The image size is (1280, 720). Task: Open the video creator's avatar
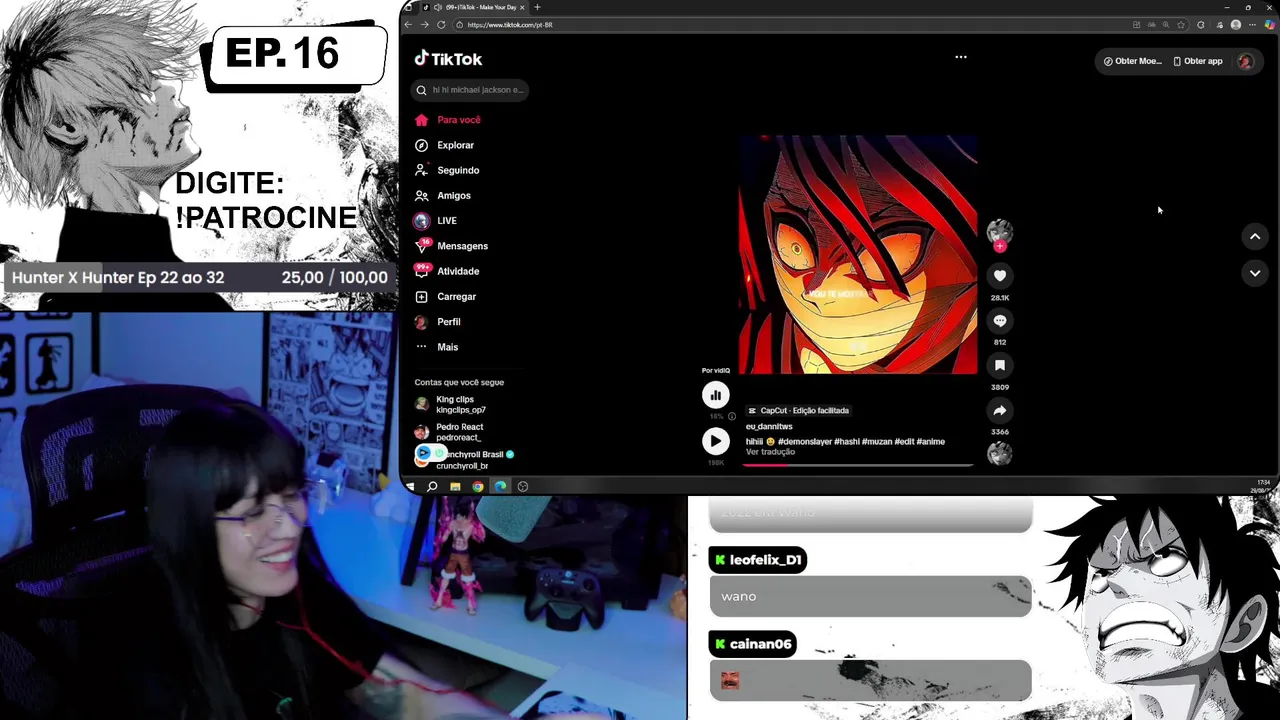coord(999,232)
